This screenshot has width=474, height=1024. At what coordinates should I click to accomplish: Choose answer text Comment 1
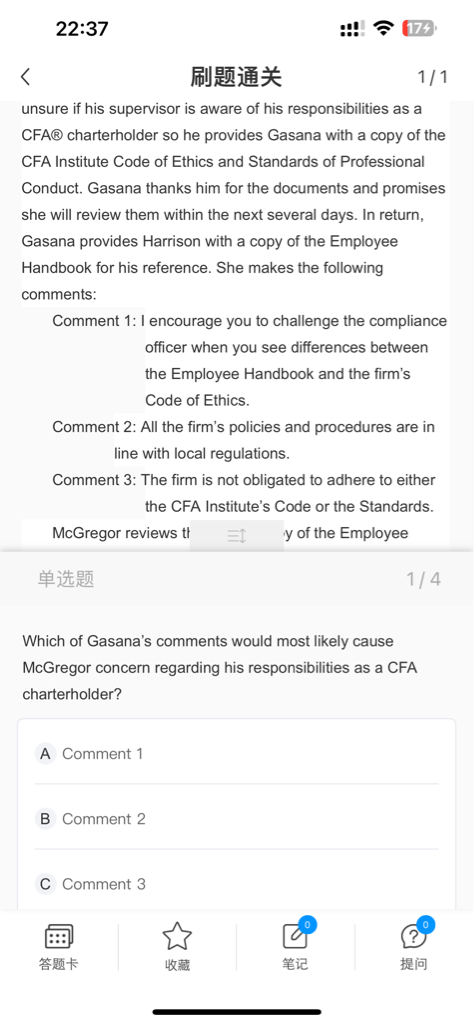pyautogui.click(x=103, y=754)
